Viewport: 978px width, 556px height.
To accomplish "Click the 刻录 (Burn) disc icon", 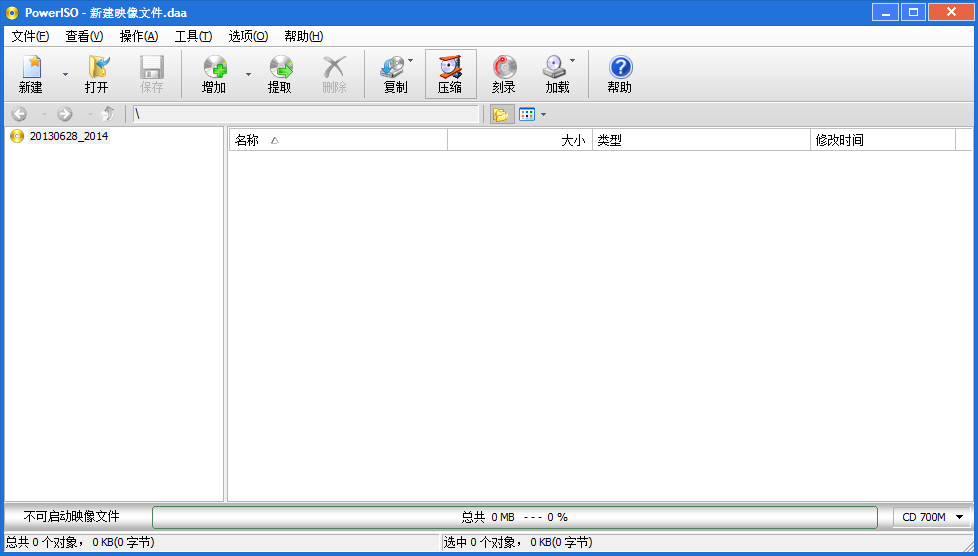I will [x=504, y=74].
